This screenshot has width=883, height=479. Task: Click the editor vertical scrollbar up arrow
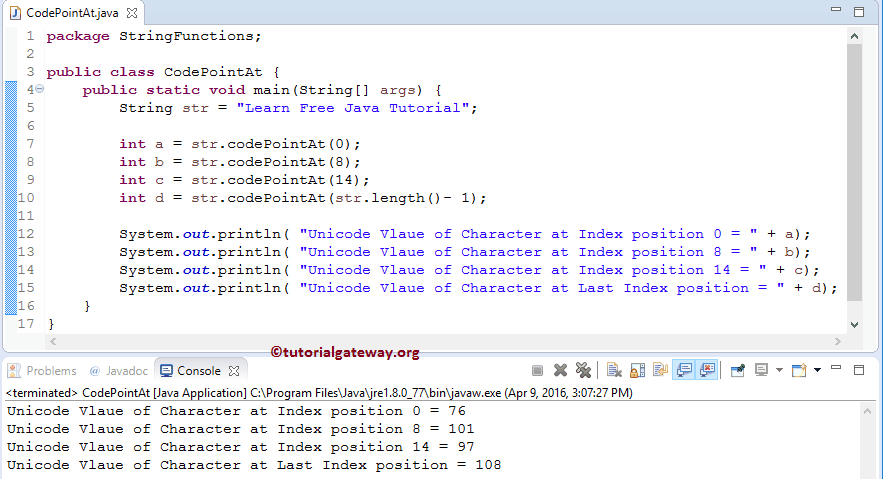854,37
